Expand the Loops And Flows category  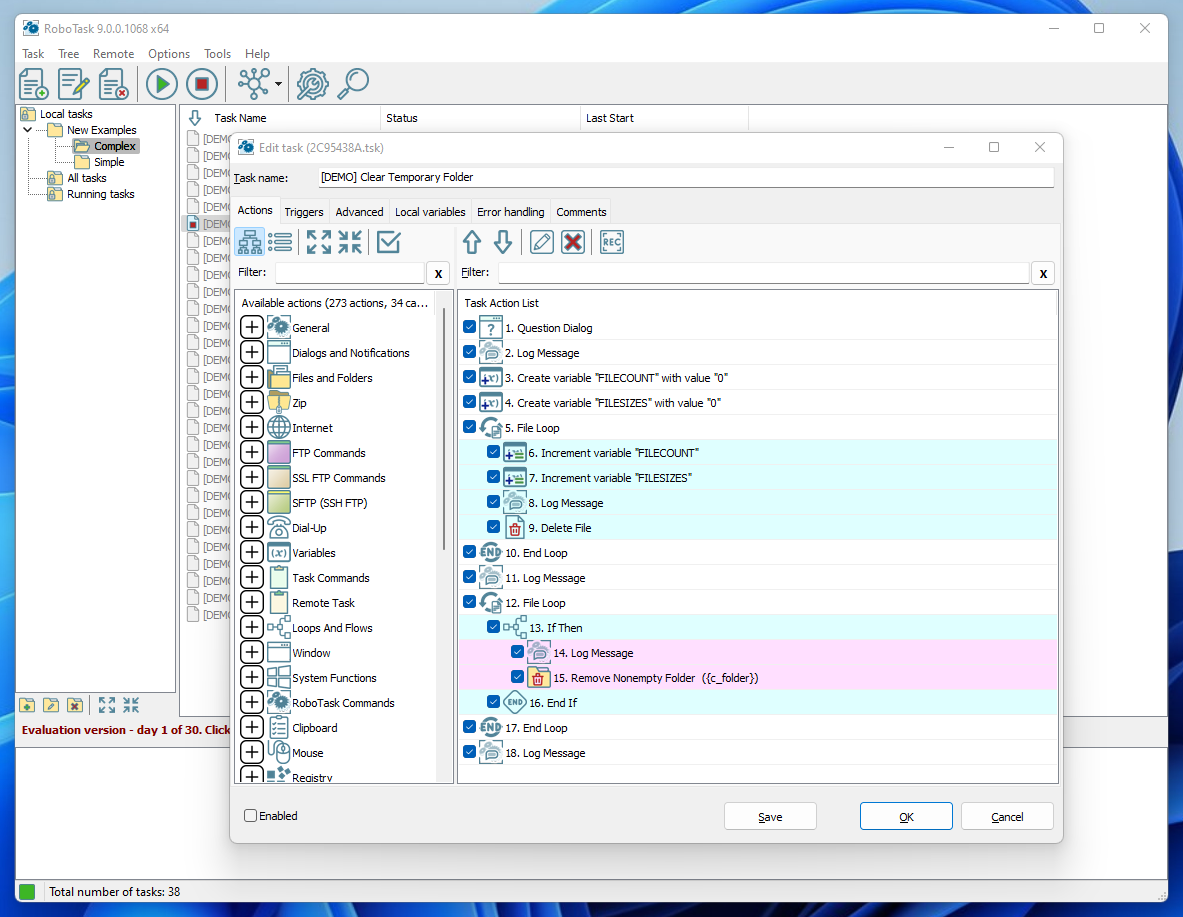click(x=252, y=627)
